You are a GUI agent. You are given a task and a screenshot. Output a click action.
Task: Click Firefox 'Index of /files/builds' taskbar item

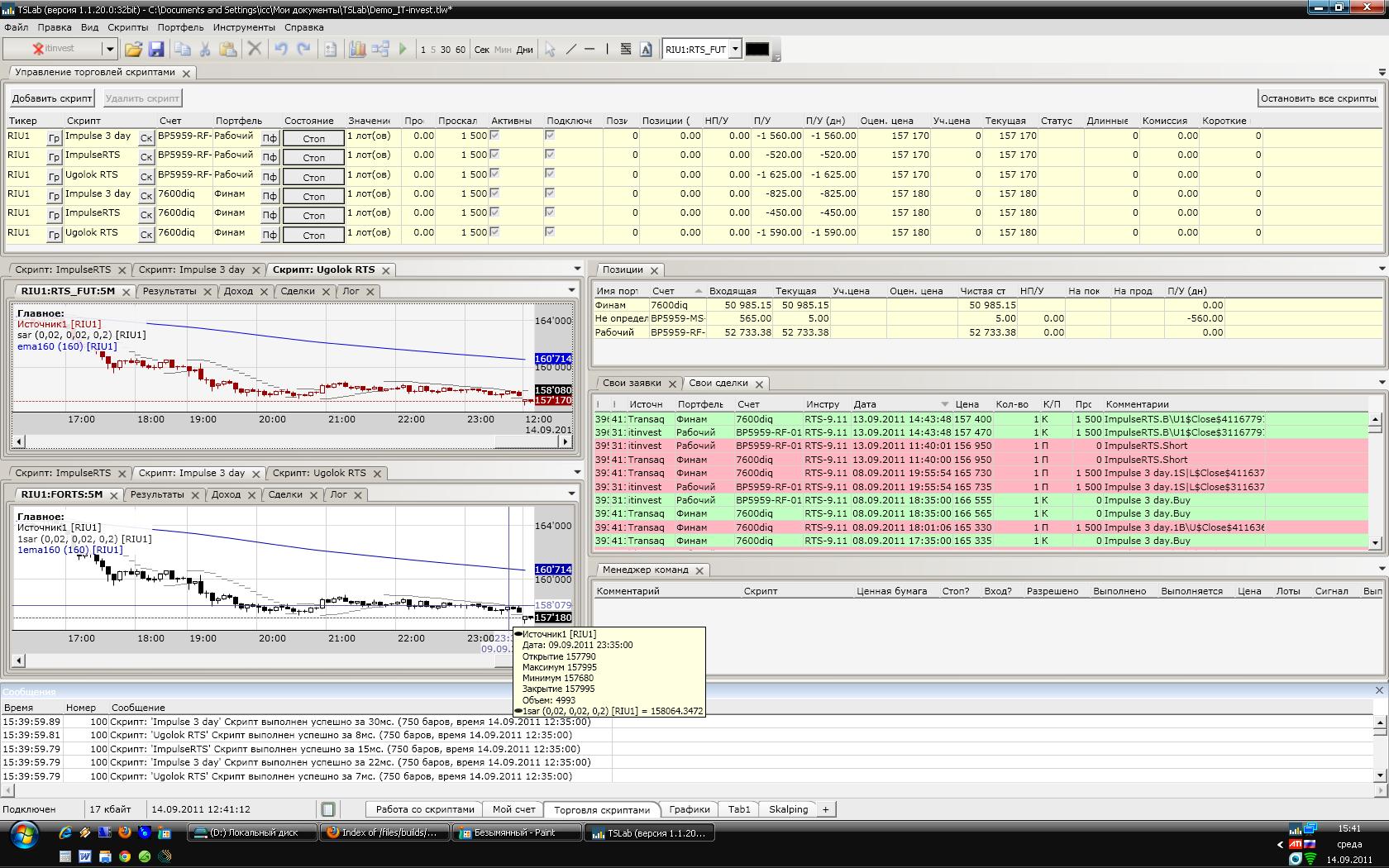click(384, 833)
